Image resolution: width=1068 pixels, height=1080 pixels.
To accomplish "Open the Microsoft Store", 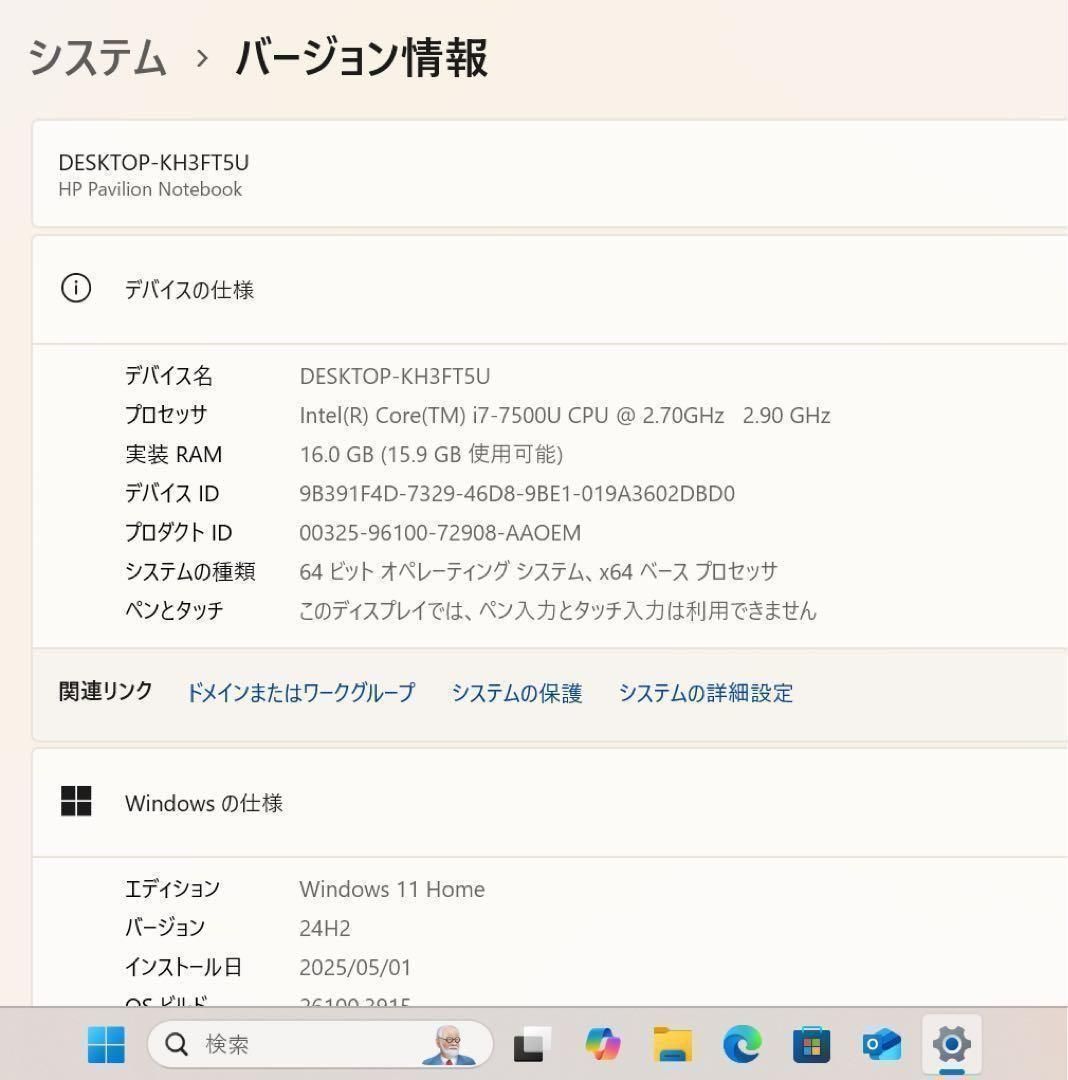I will click(x=811, y=1044).
